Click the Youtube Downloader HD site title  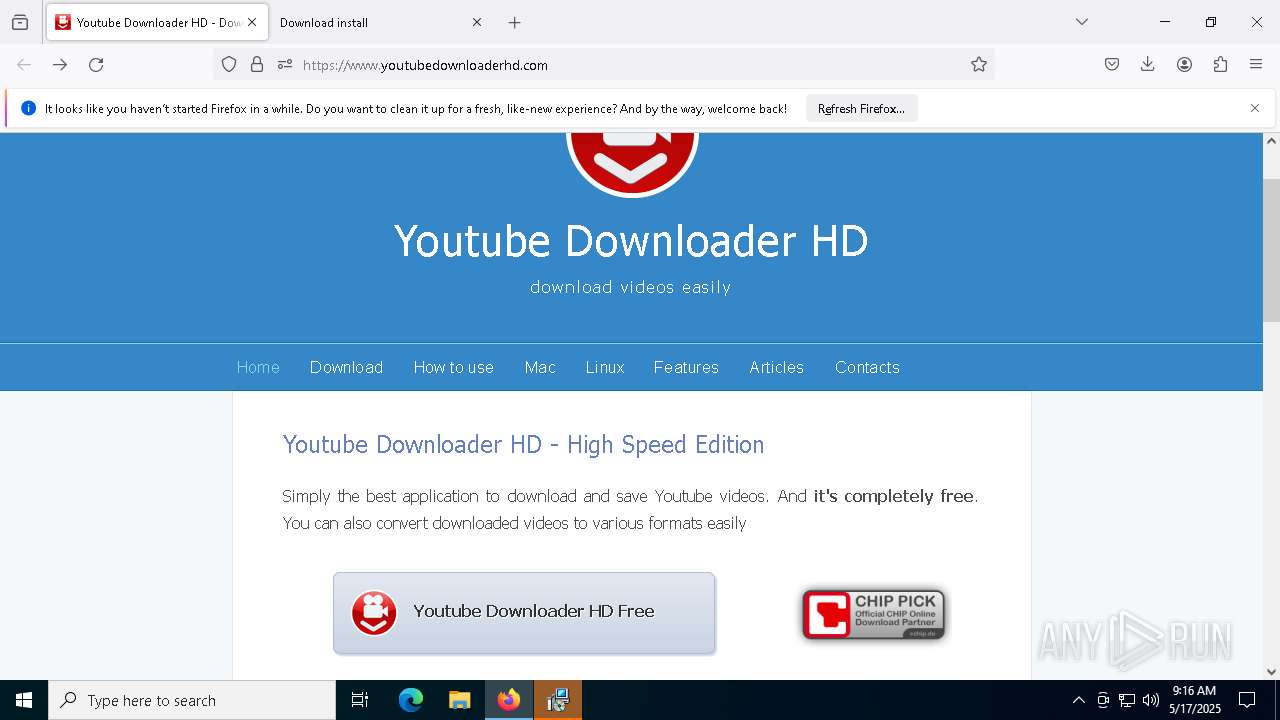click(631, 241)
